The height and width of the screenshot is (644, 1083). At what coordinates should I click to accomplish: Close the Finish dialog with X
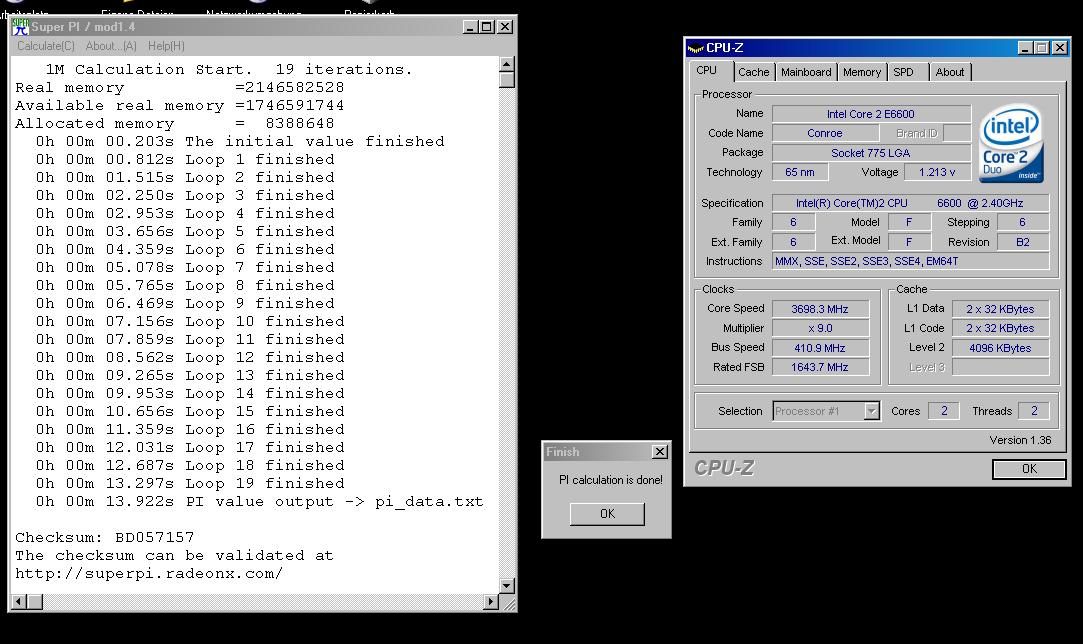[x=659, y=452]
